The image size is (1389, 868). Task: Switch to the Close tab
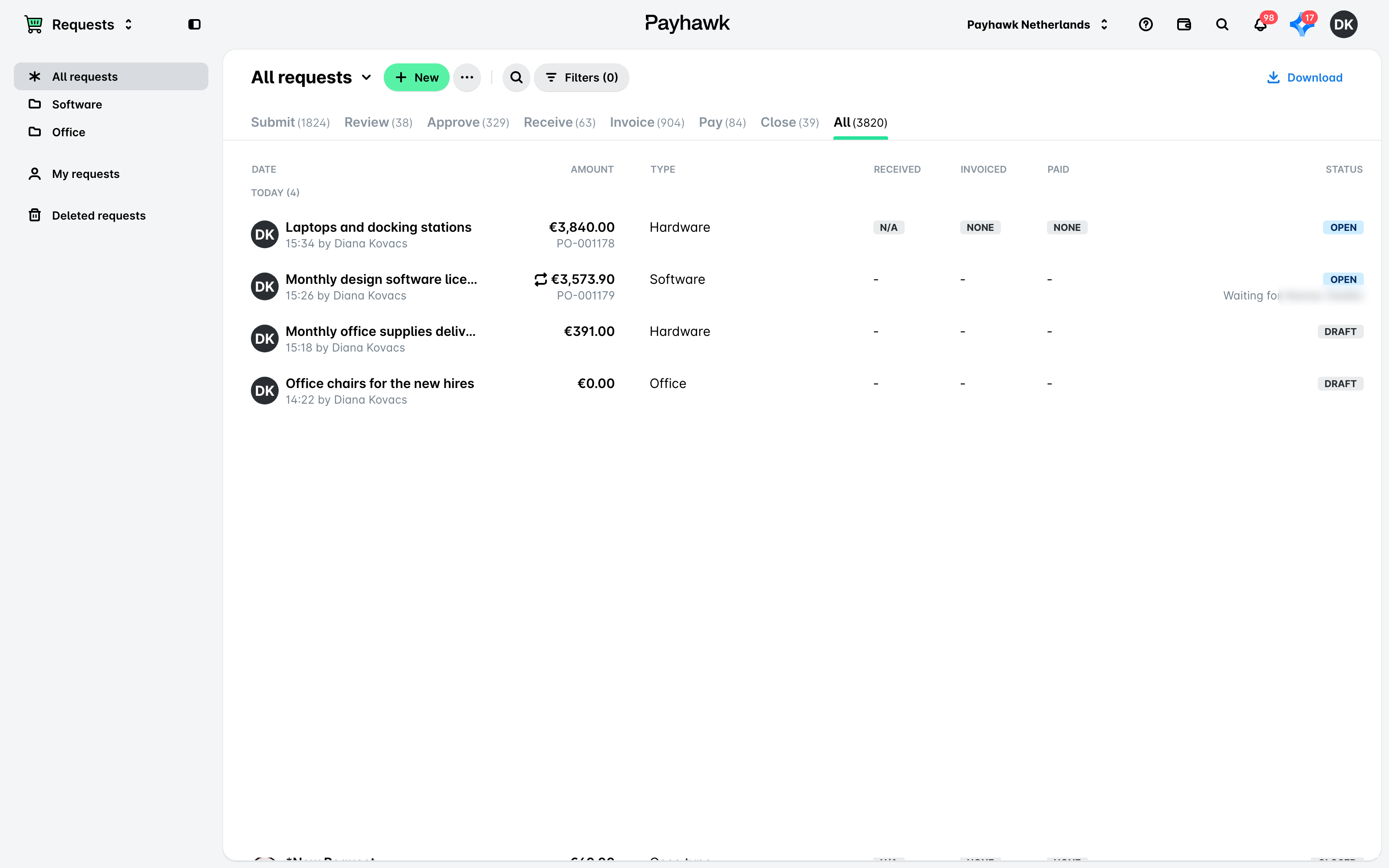coord(790,122)
